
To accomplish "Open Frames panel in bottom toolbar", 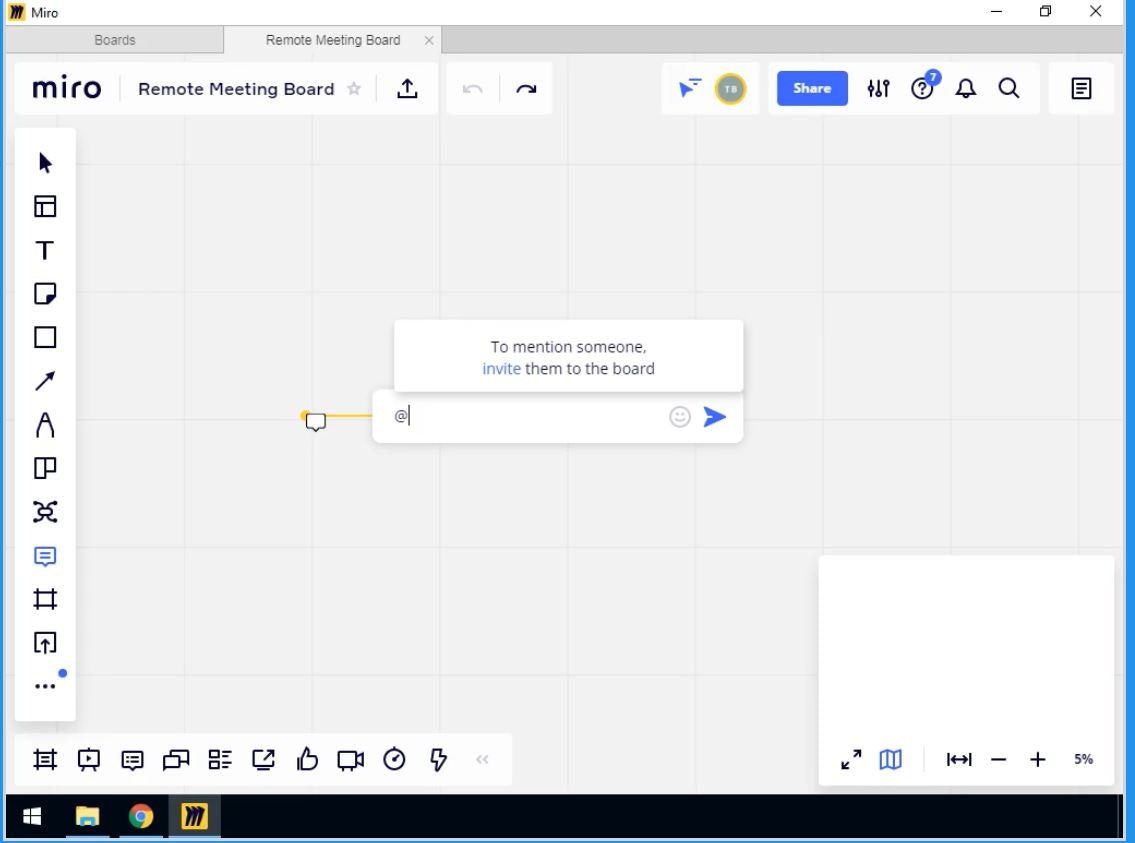I will point(45,760).
